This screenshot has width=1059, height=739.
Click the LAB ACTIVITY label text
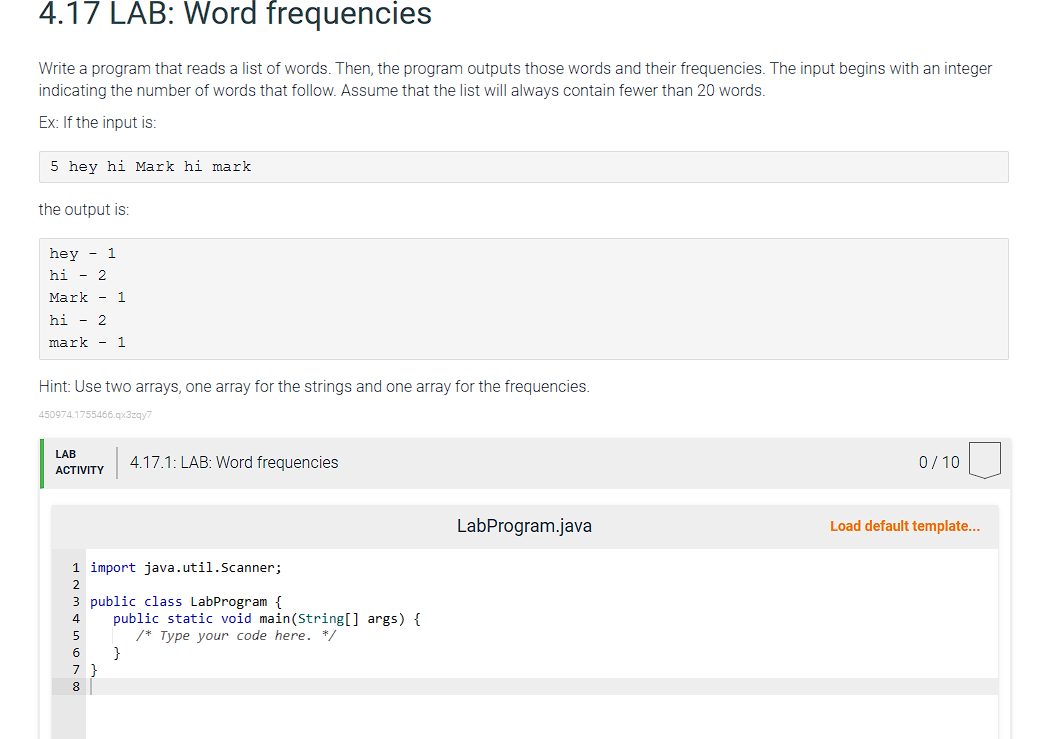79,461
